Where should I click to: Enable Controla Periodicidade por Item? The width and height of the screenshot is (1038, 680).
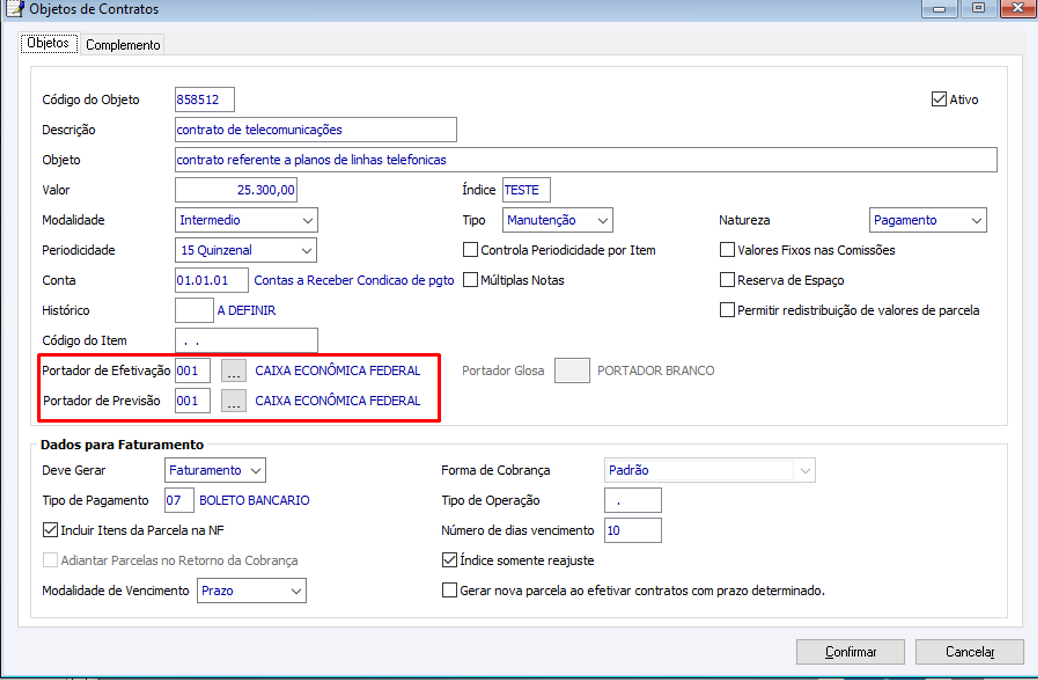pyautogui.click(x=470, y=250)
